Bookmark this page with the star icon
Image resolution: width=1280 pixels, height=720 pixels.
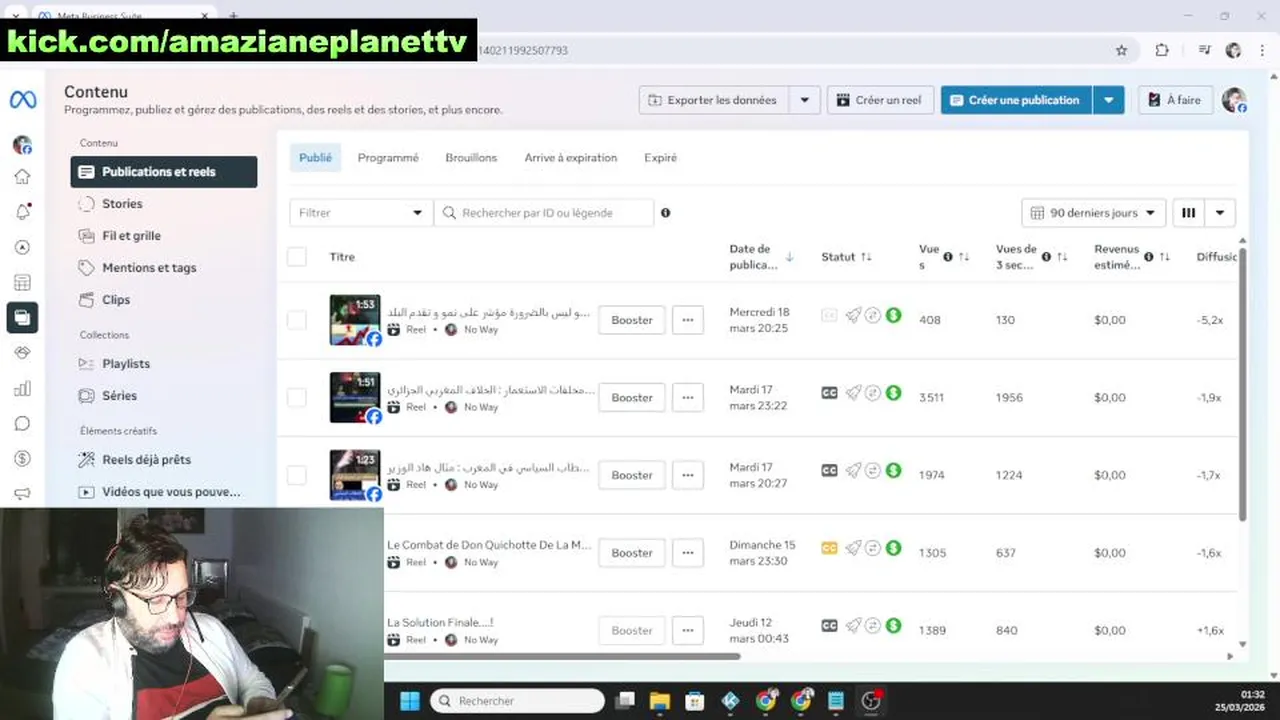click(1121, 50)
